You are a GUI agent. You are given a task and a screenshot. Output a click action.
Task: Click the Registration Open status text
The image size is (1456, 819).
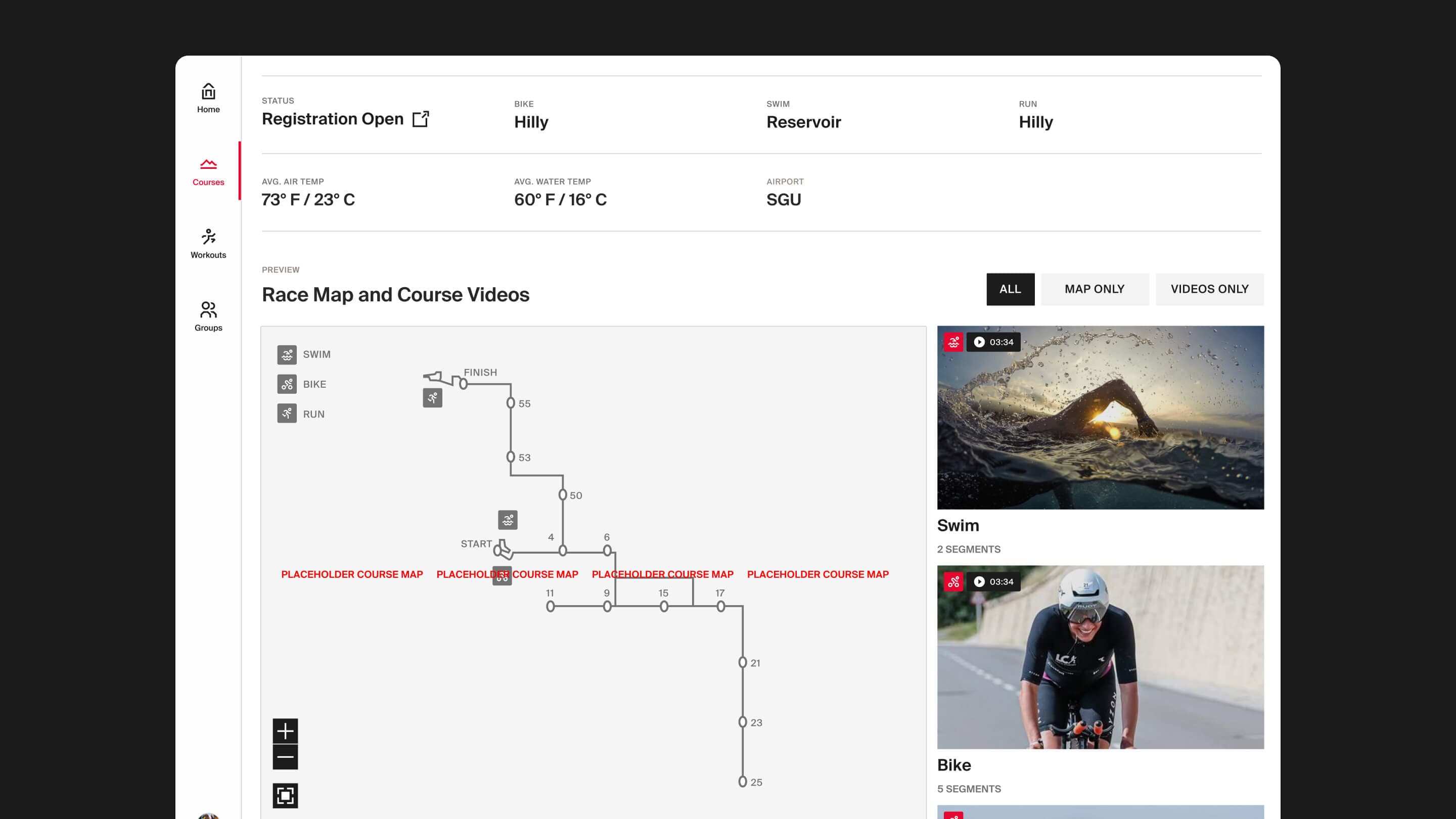click(332, 119)
